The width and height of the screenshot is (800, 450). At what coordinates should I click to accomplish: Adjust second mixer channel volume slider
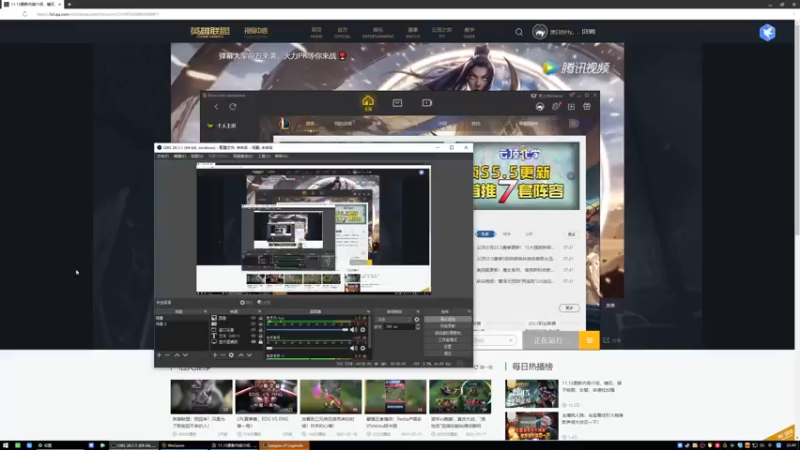pos(308,348)
